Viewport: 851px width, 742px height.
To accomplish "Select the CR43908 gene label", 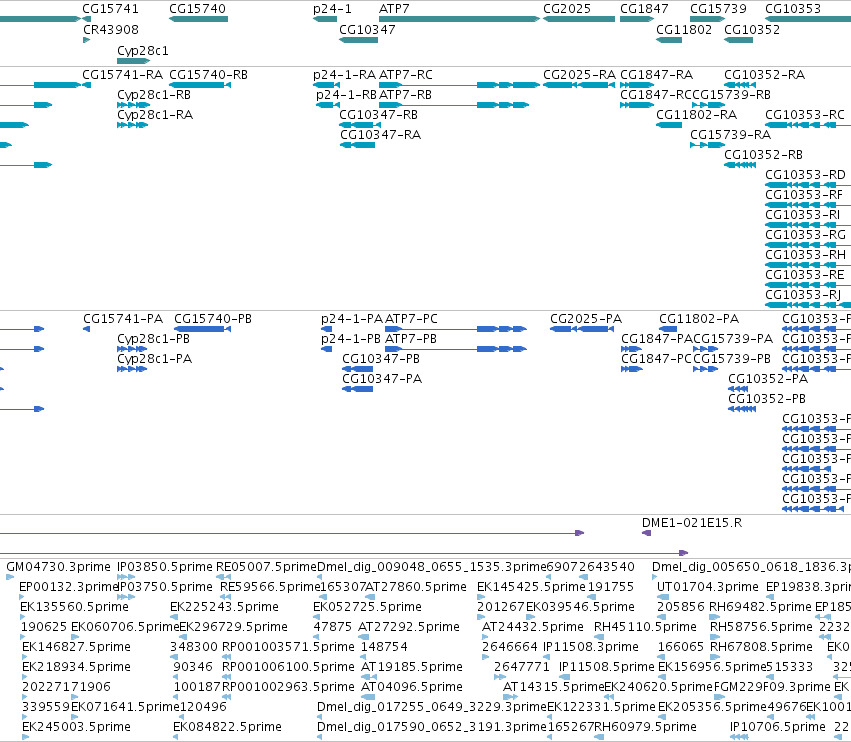I will pos(111,30).
